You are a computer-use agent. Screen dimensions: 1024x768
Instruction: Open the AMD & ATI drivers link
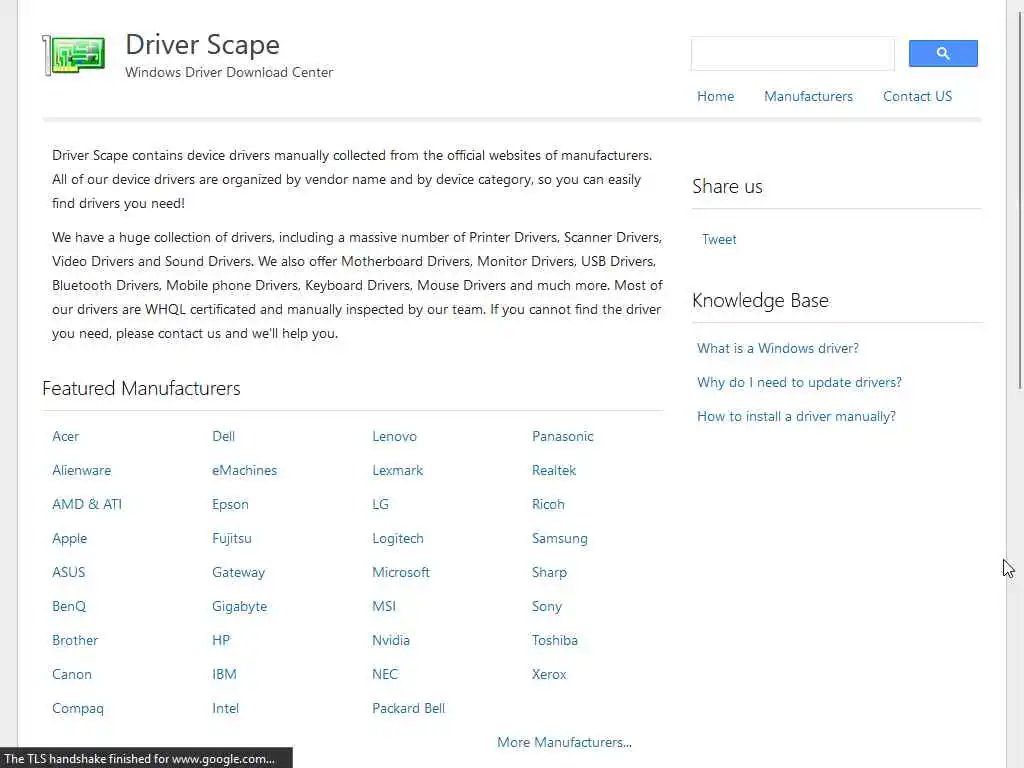pyautogui.click(x=87, y=504)
